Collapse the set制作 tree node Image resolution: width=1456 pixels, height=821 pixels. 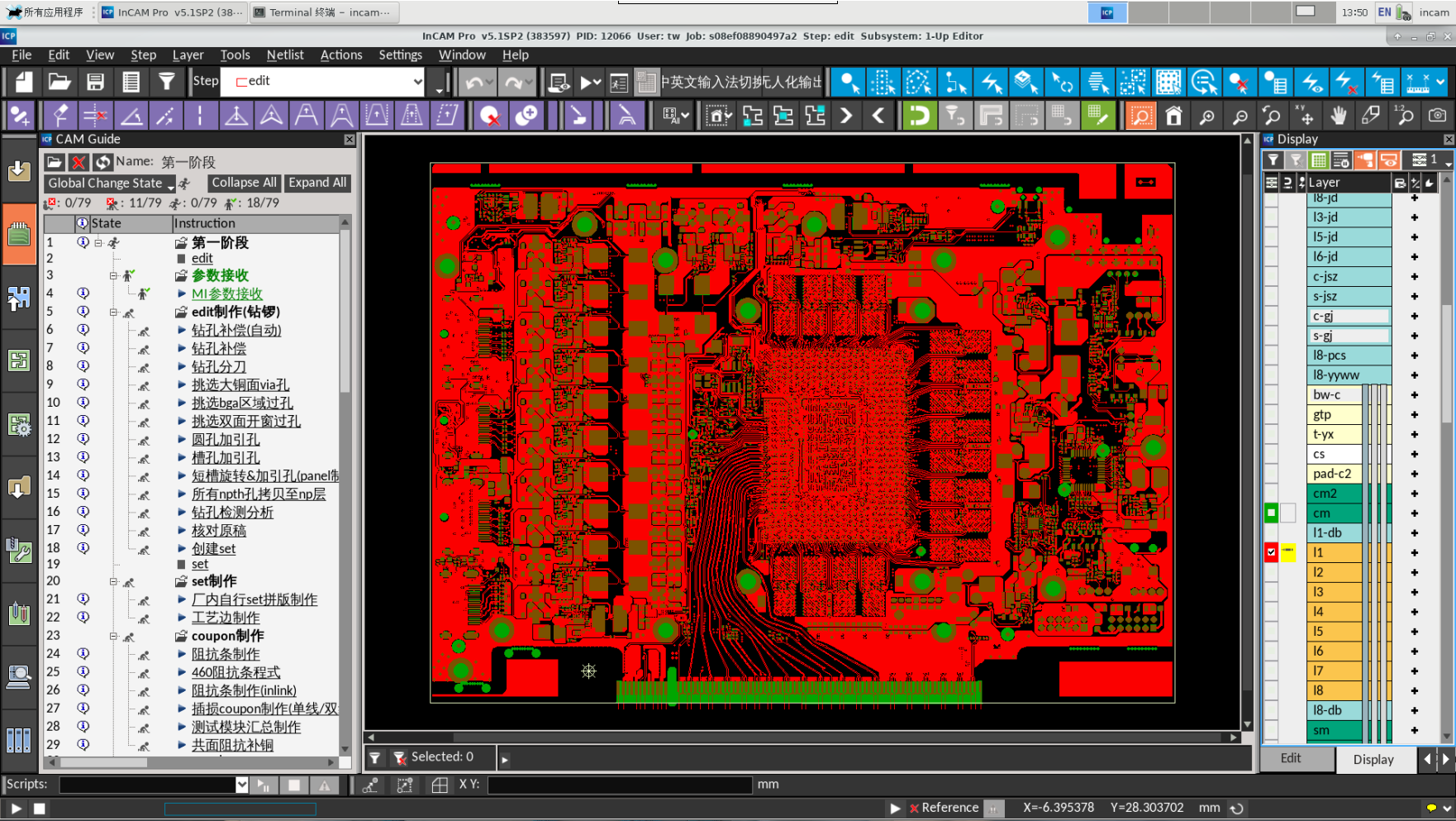(x=114, y=581)
